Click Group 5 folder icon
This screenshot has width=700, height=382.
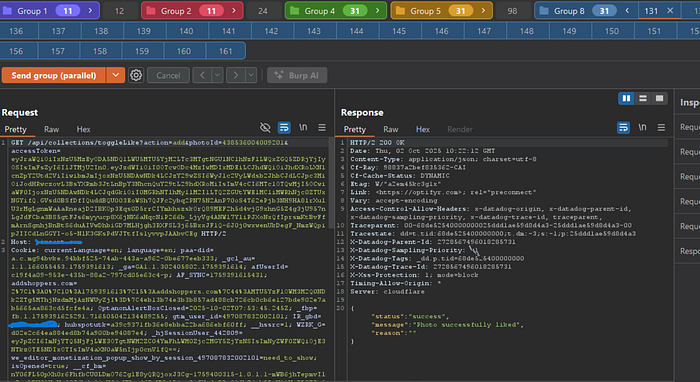click(x=400, y=11)
